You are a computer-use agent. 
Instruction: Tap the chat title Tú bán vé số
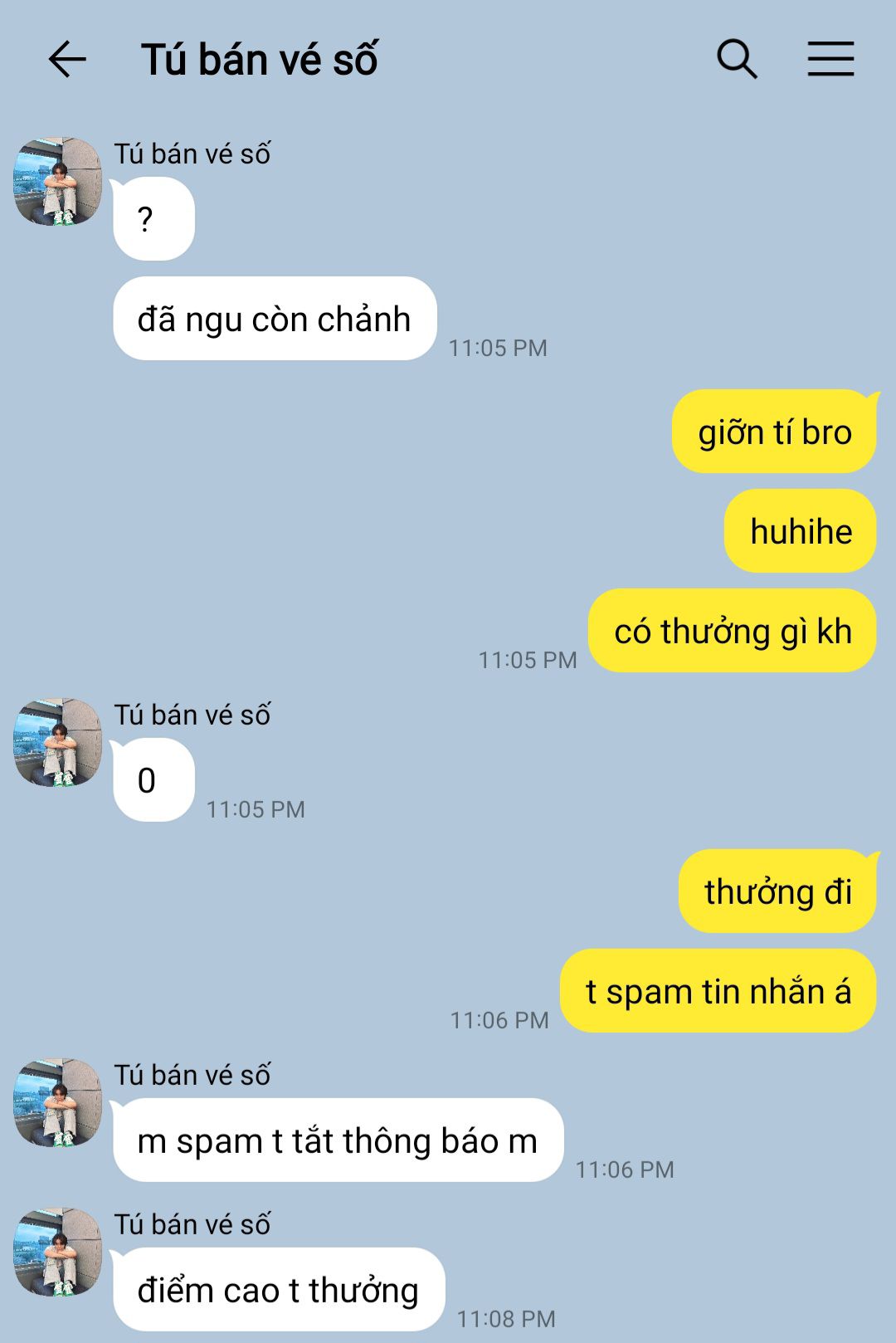[259, 60]
